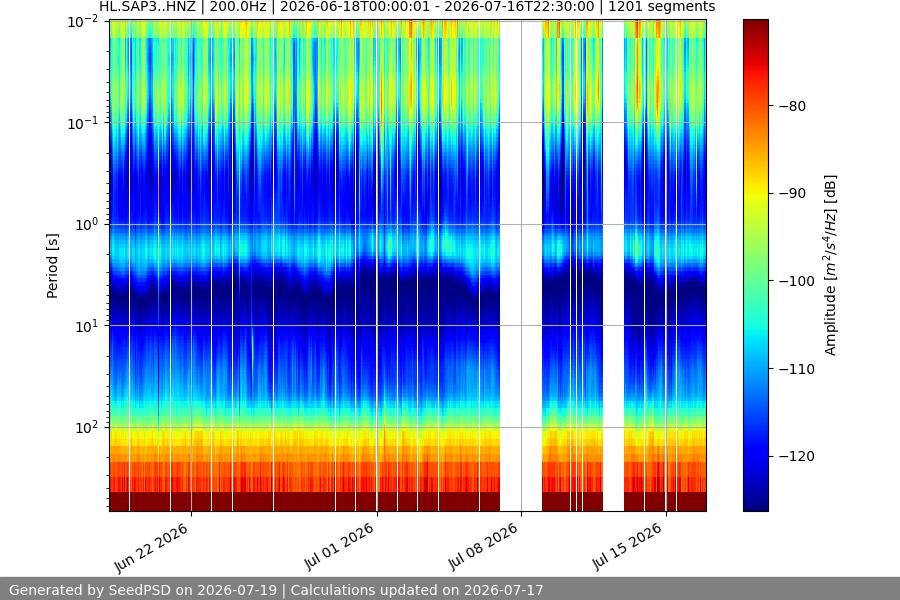Click the 'Generated by SeedPSD' footer text
This screenshot has height=600, width=900.
pos(276,590)
